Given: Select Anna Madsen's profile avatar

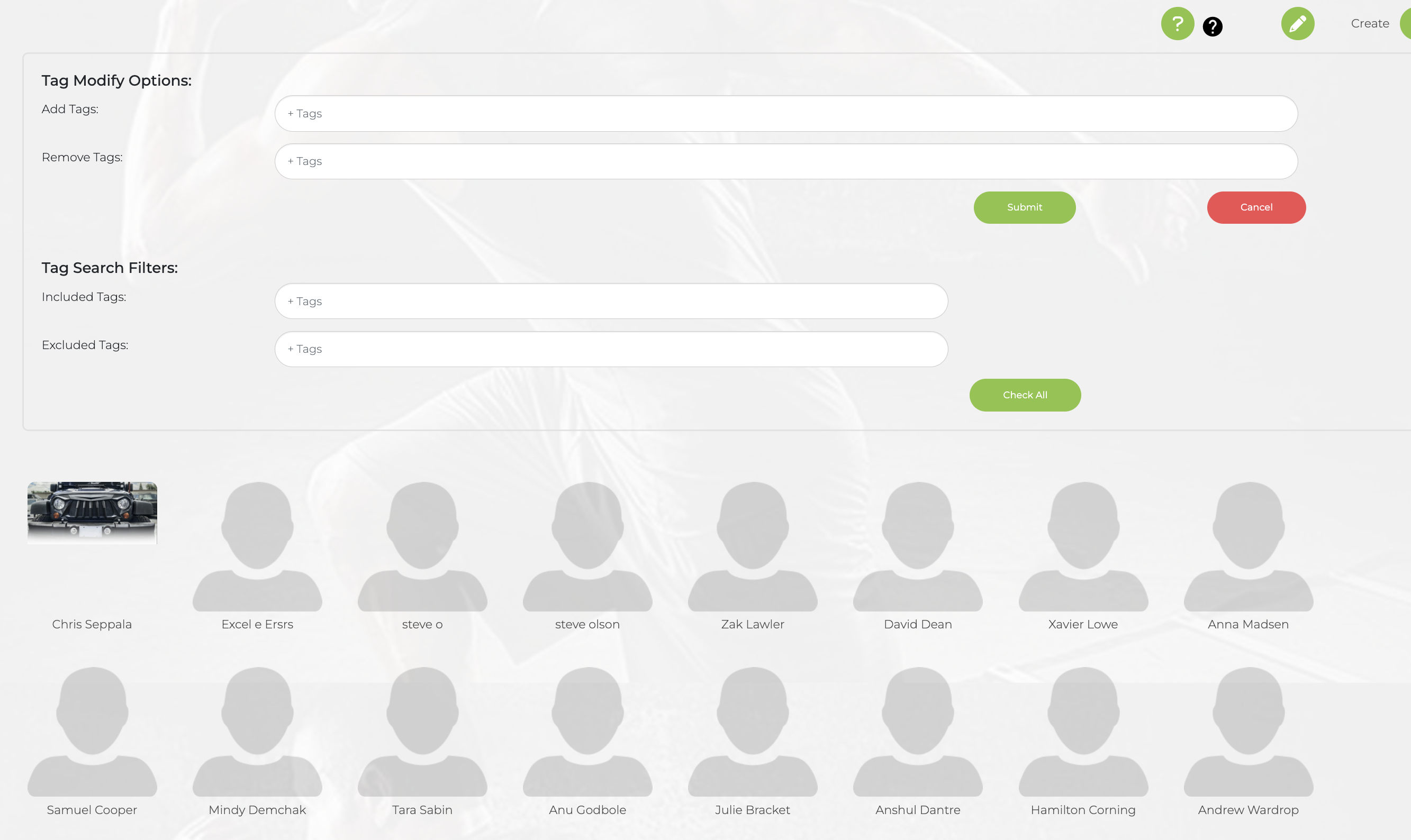Looking at the screenshot, I should tap(1247, 545).
